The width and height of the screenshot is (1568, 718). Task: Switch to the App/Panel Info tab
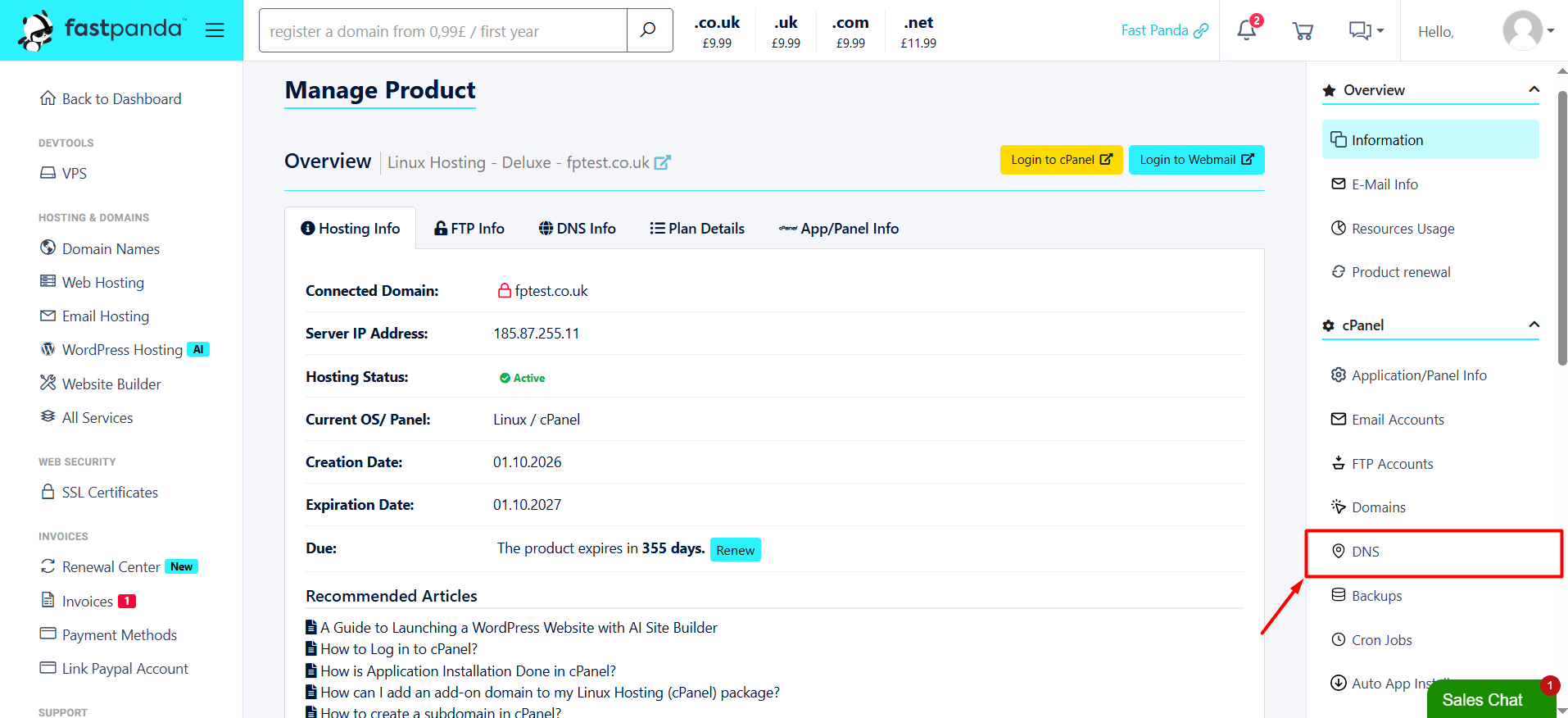tap(839, 229)
